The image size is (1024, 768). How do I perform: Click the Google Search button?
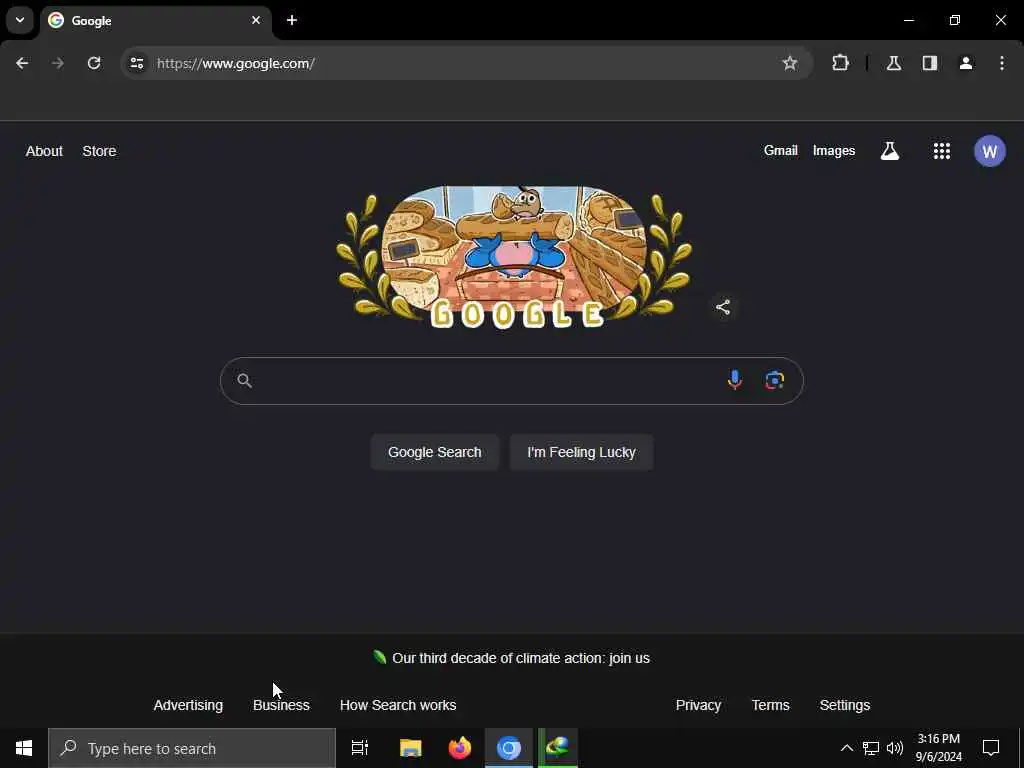435,452
